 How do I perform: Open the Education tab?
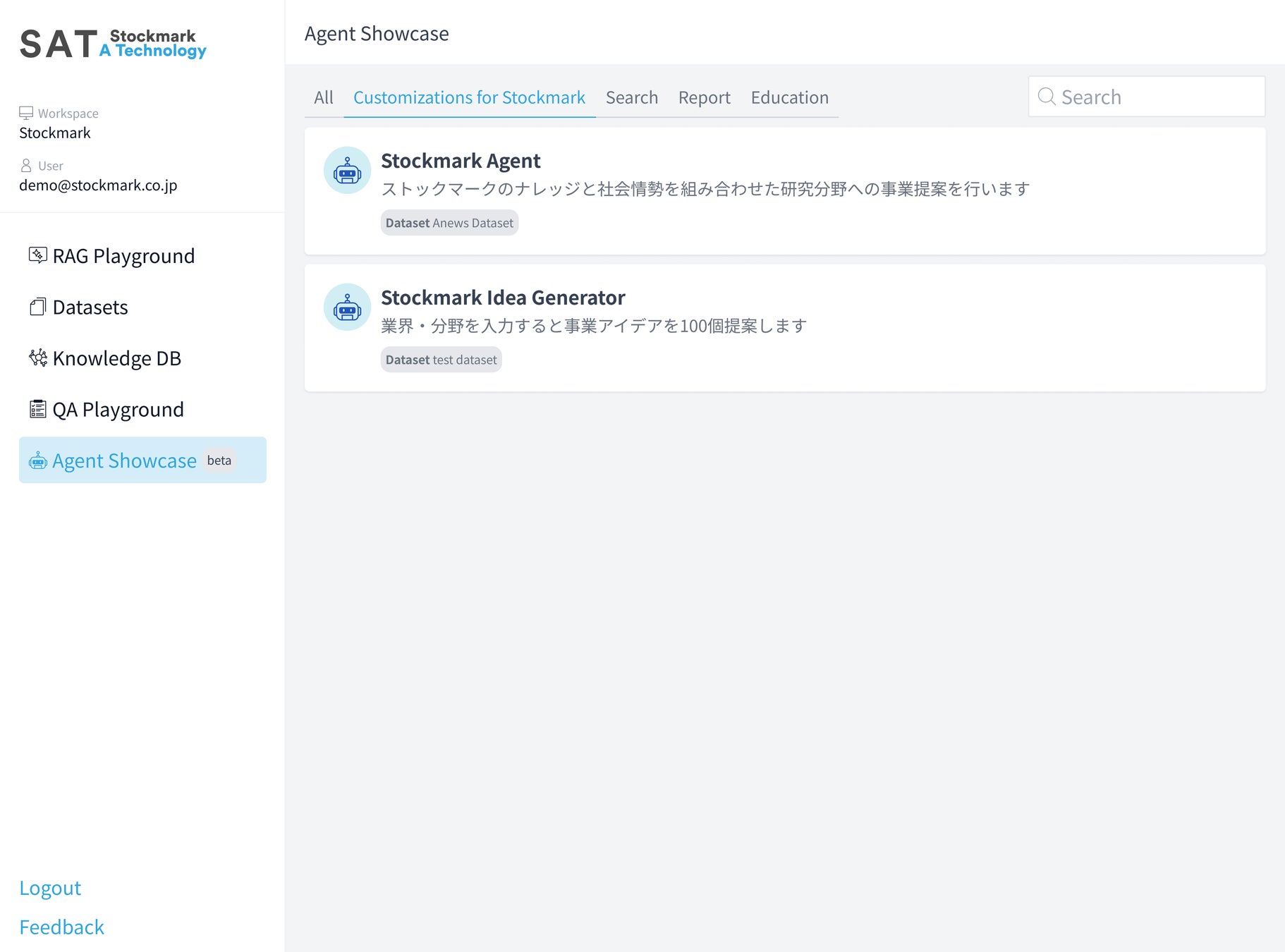click(x=790, y=97)
